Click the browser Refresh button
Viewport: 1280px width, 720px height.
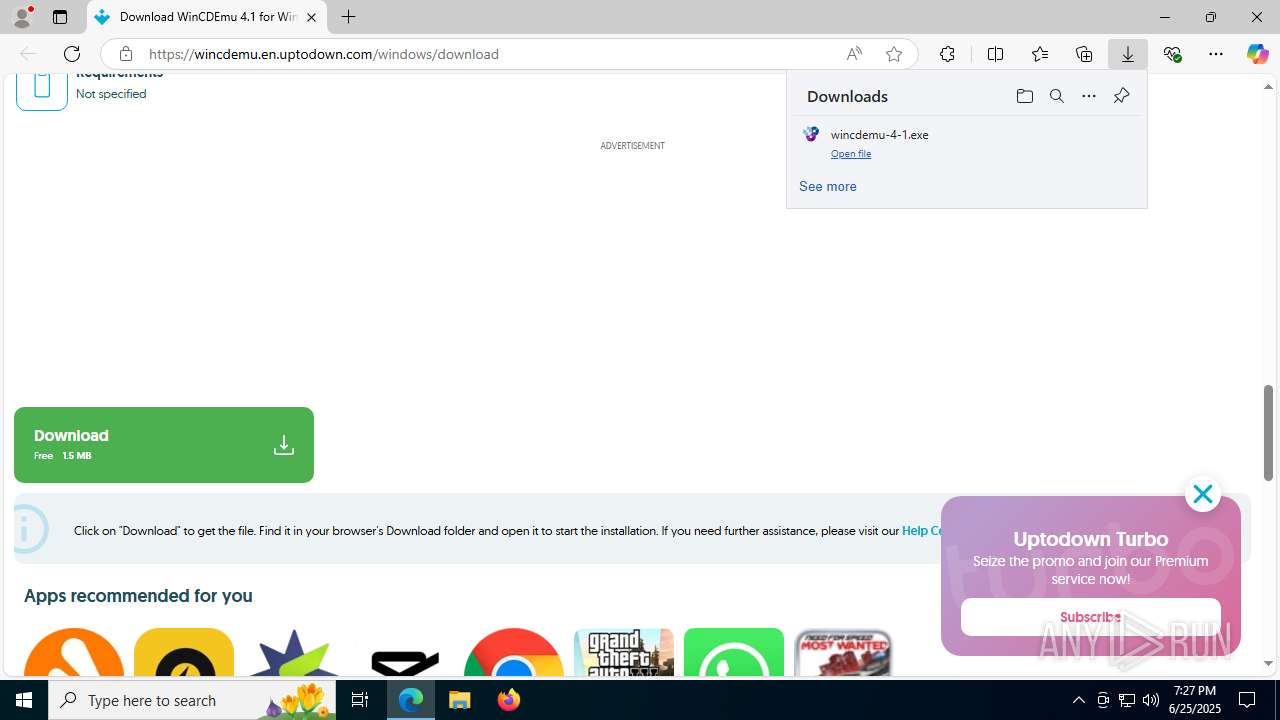tap(72, 54)
